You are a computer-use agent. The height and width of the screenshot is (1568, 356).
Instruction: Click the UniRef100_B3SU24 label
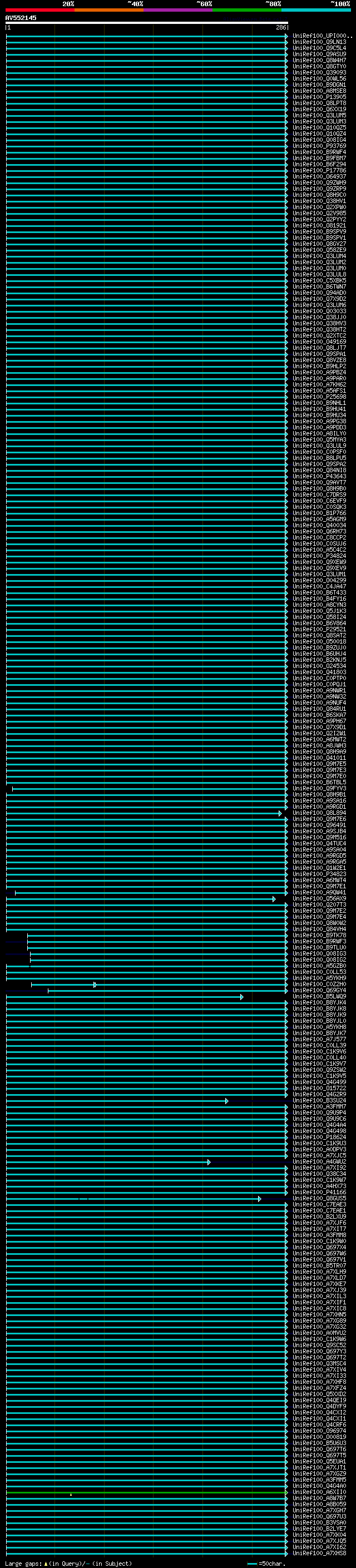[319, 1100]
